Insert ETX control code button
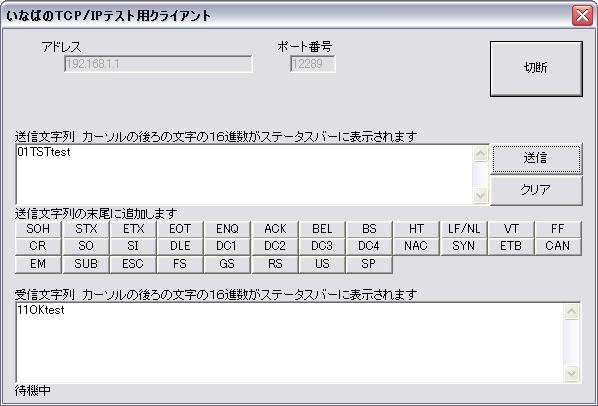The height and width of the screenshot is (406, 598). coord(133,229)
